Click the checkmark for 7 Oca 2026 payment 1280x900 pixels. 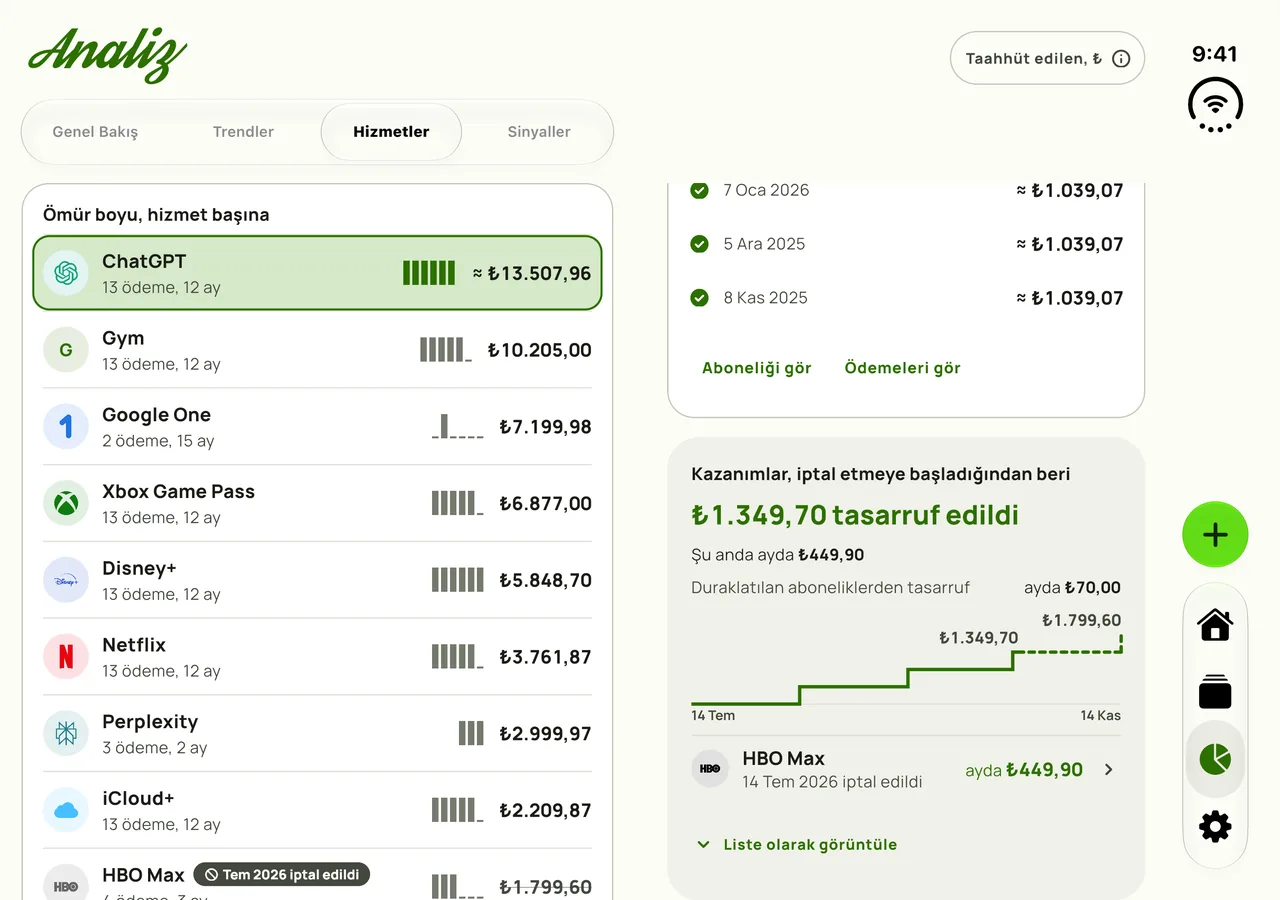coord(700,190)
